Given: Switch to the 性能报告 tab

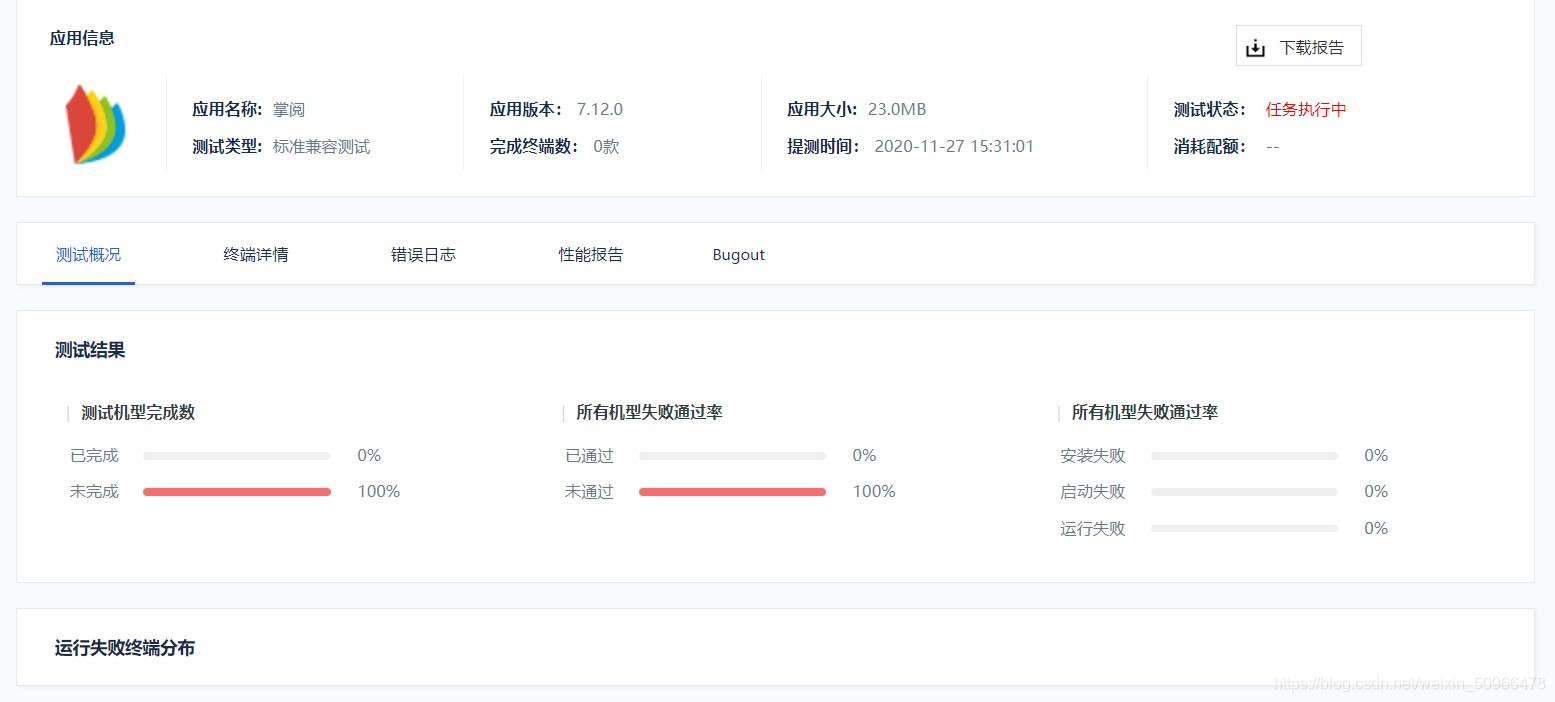Looking at the screenshot, I should tap(590, 255).
